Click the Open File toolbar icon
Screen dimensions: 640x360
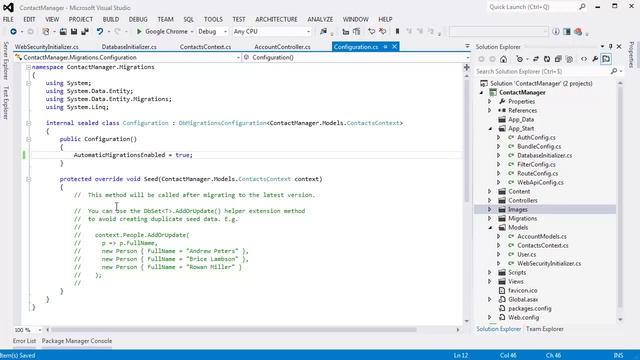coord(63,31)
